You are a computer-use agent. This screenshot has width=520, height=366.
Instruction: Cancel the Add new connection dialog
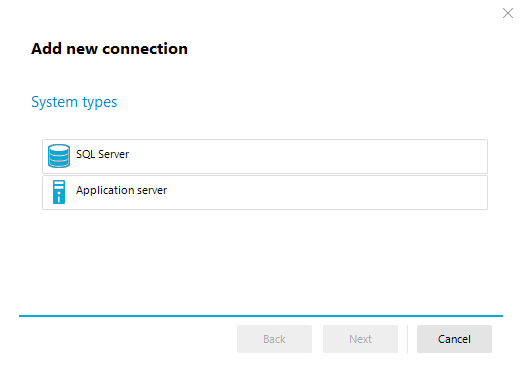[x=454, y=339]
